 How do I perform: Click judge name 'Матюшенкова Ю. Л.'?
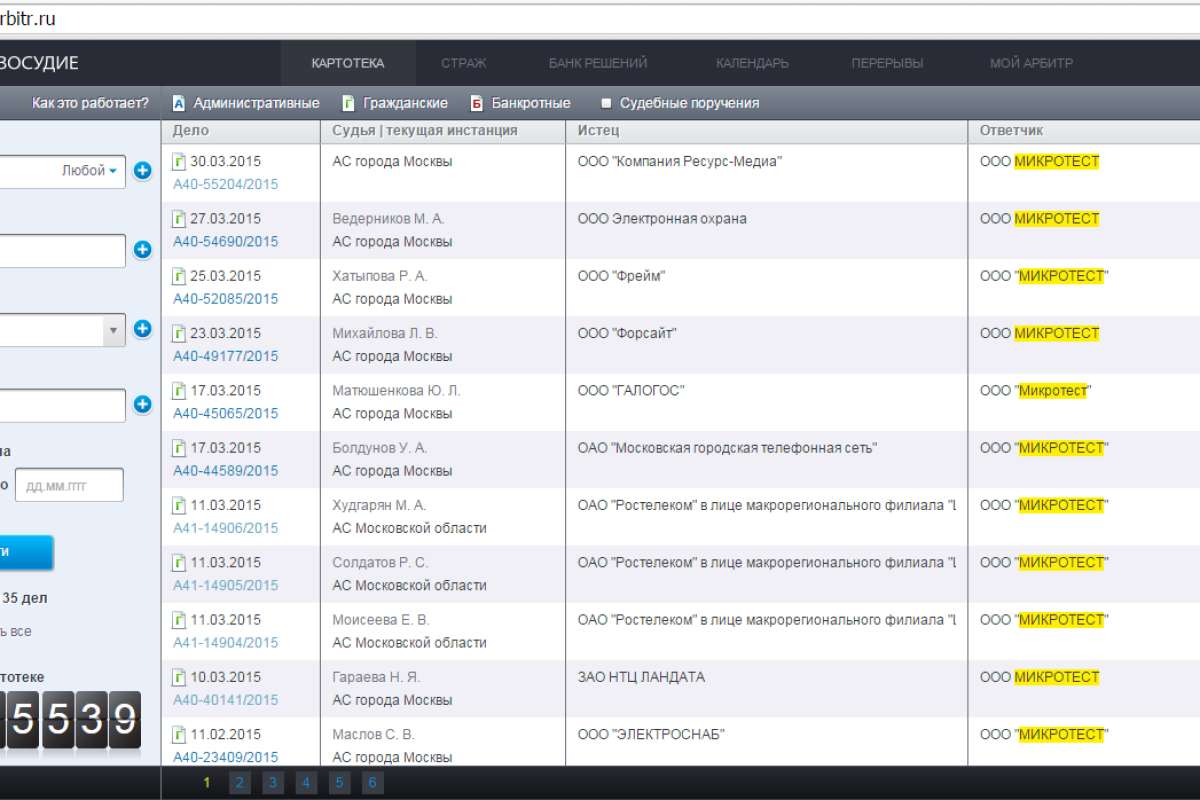tap(397, 391)
